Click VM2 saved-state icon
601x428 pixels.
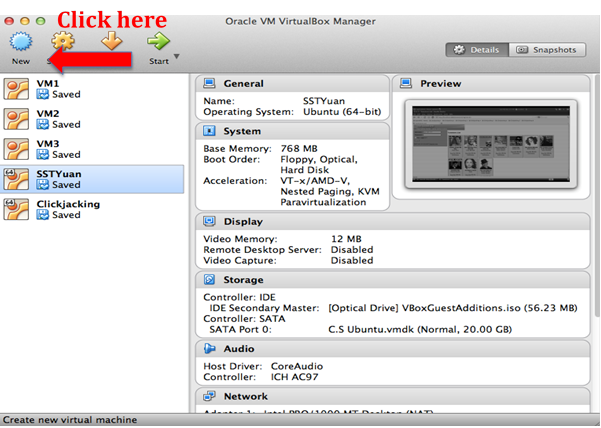pyautogui.click(x=43, y=125)
